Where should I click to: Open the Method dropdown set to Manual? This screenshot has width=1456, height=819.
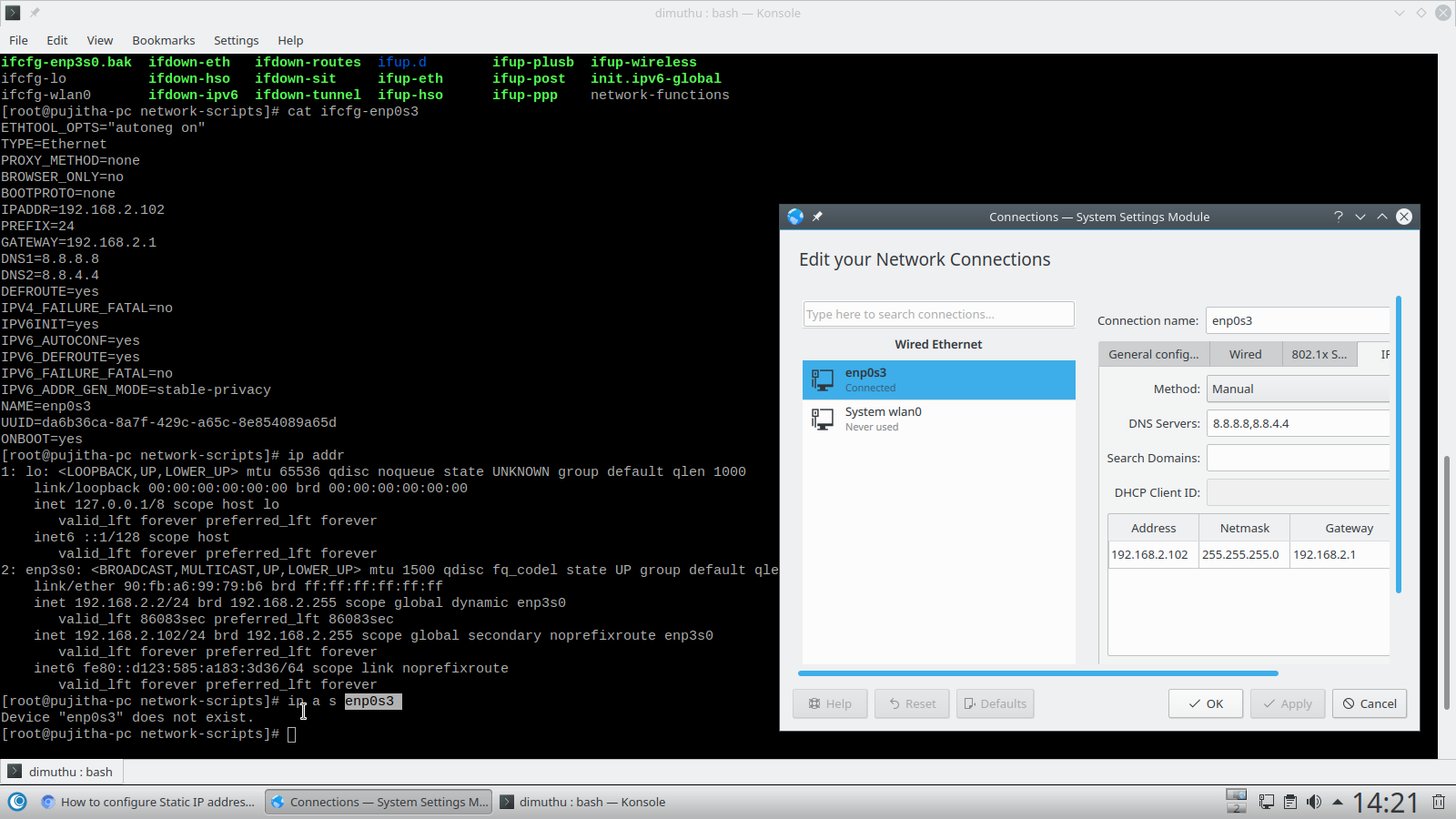click(x=1299, y=389)
